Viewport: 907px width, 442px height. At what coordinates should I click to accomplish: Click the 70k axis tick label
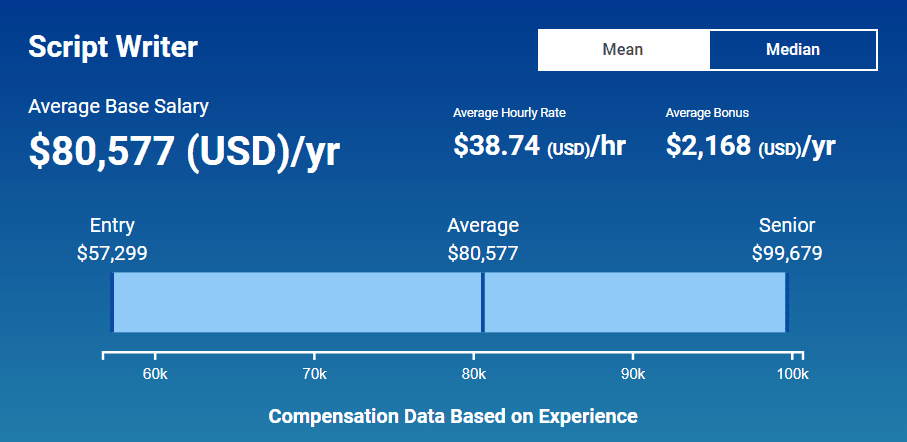pos(314,374)
